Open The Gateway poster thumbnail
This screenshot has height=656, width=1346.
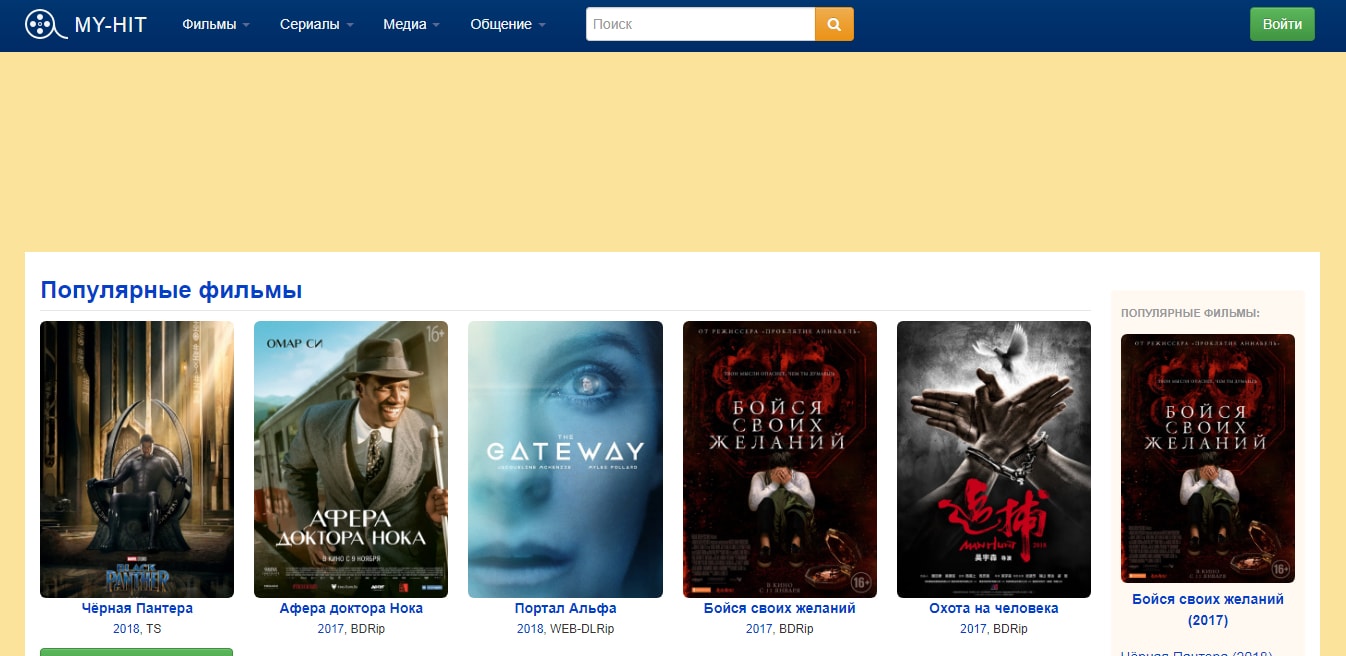point(565,459)
